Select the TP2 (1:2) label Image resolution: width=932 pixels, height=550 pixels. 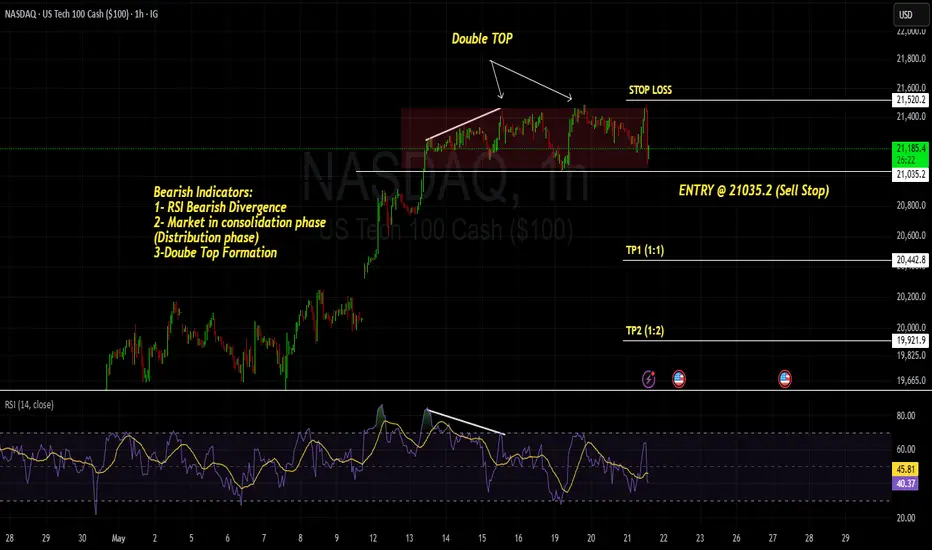coord(645,331)
